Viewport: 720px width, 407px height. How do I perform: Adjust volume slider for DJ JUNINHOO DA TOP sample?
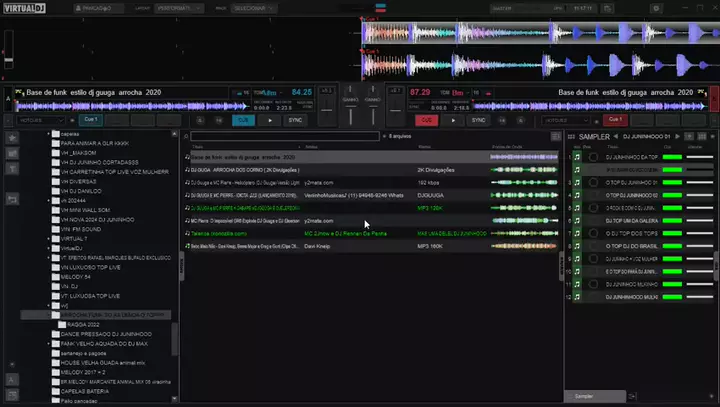click(x=700, y=157)
